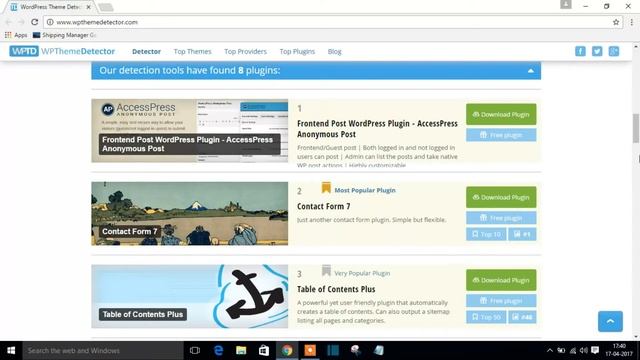Click the Search the web and Windows box
The image size is (640, 360).
tap(103, 351)
